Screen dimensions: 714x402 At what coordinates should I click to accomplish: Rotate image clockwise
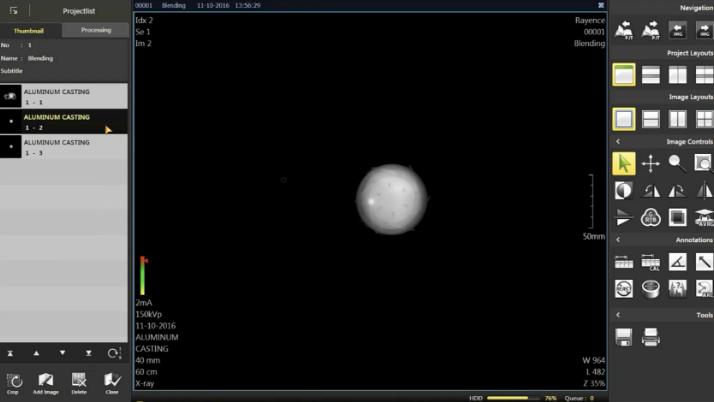pos(678,190)
